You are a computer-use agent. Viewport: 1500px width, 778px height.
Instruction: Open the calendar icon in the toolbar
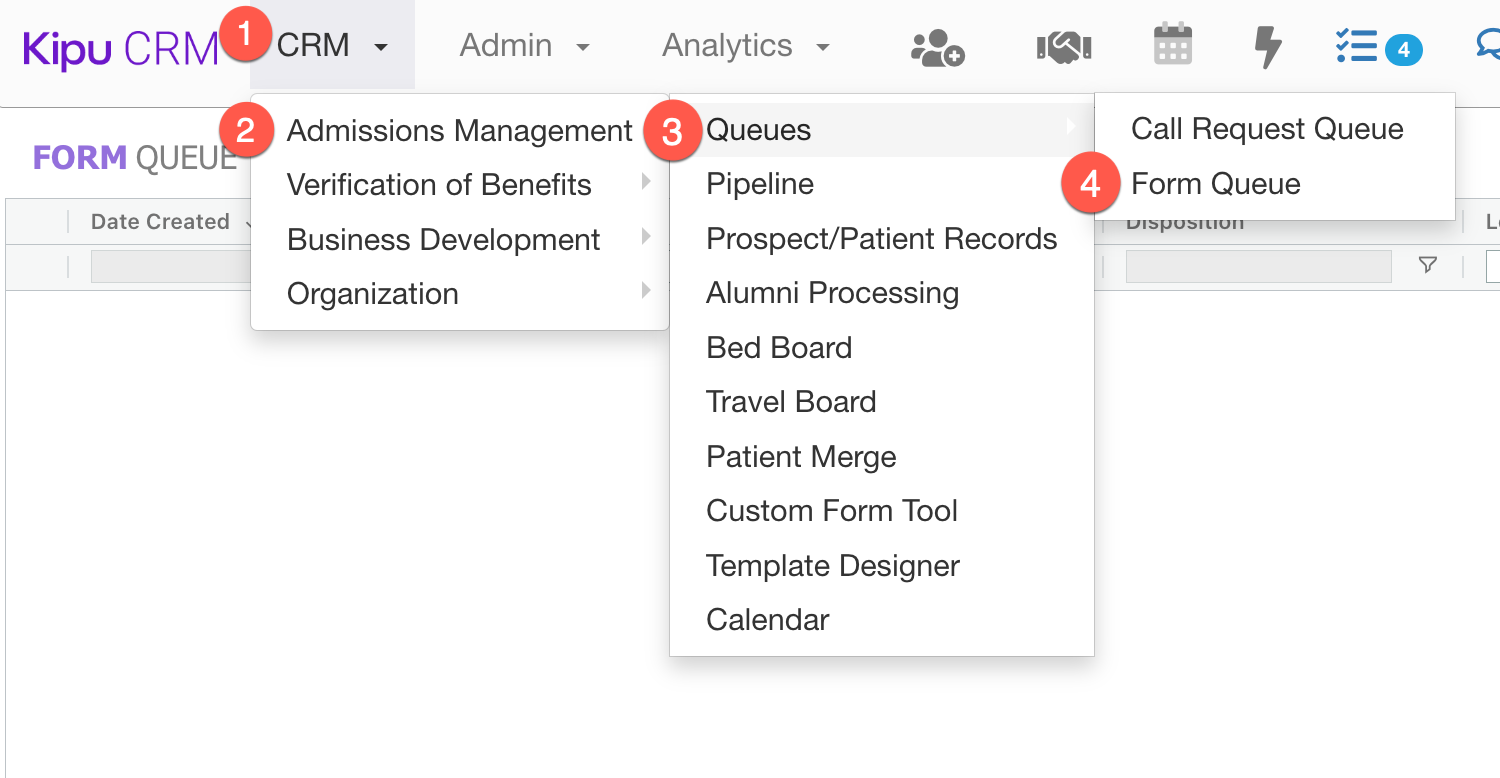(1172, 46)
